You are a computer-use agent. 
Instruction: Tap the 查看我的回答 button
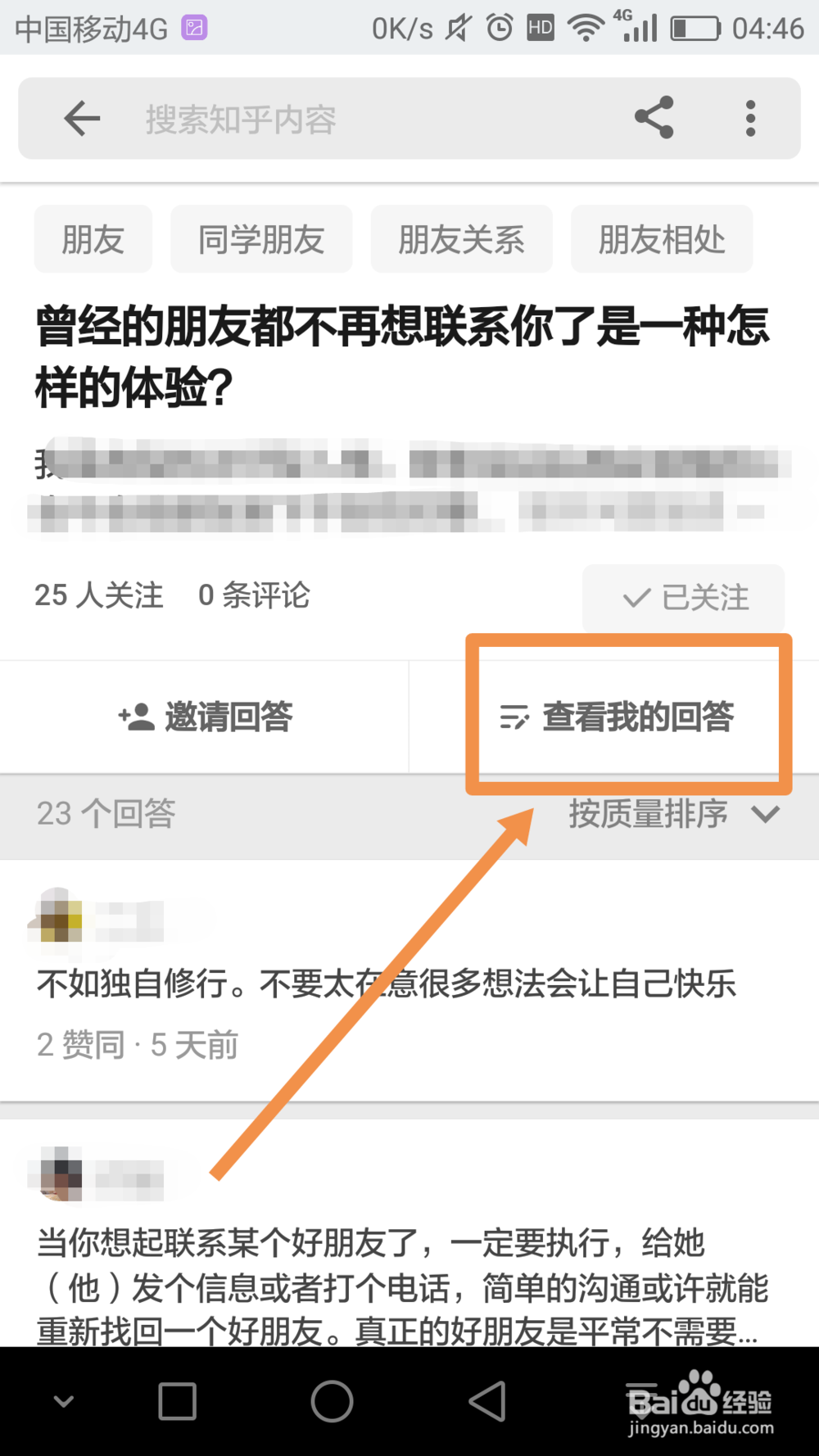click(x=616, y=717)
